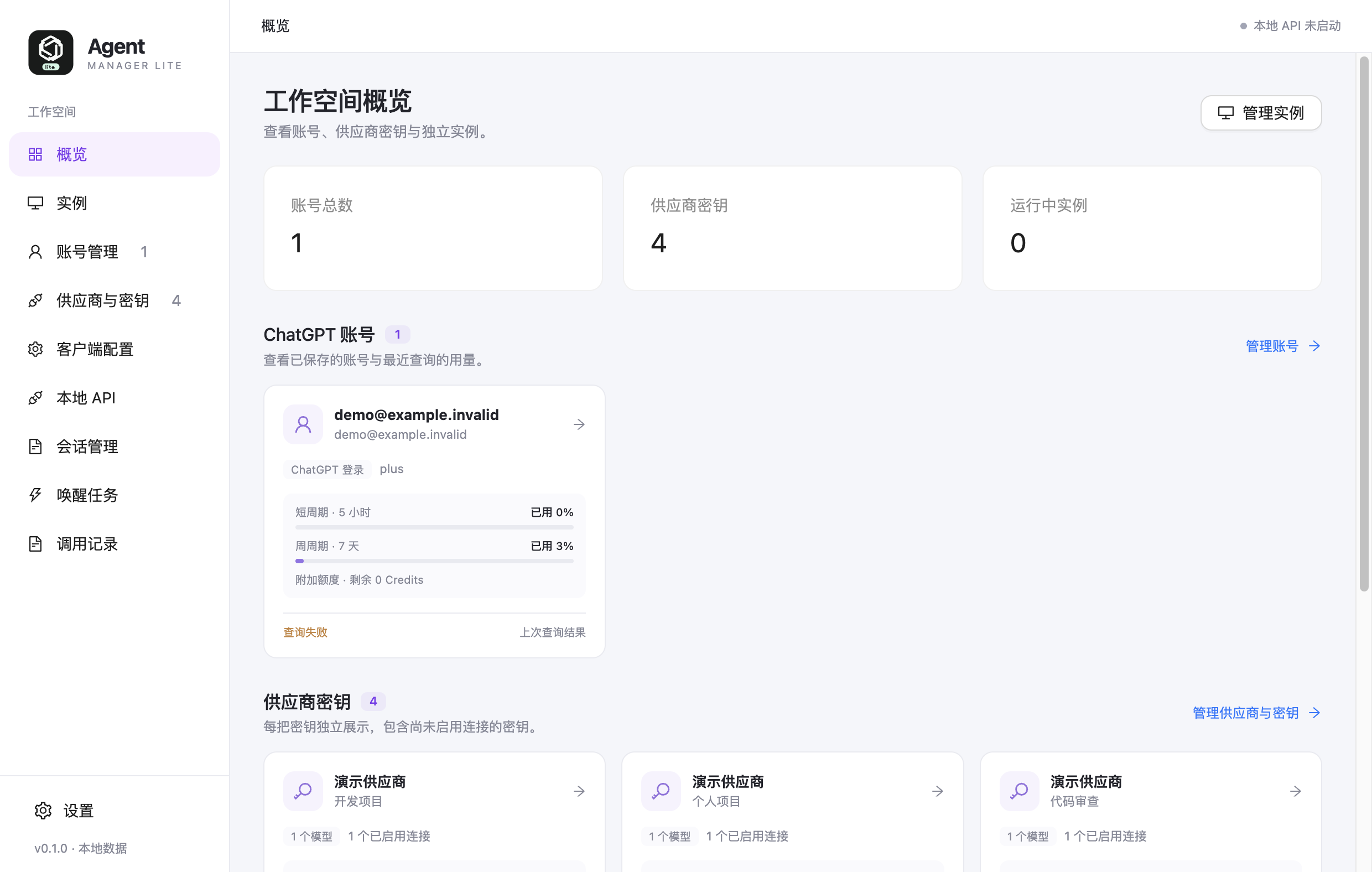This screenshot has width=1372, height=872.
Task: Select the 概览 sidebar item
Action: point(115,154)
